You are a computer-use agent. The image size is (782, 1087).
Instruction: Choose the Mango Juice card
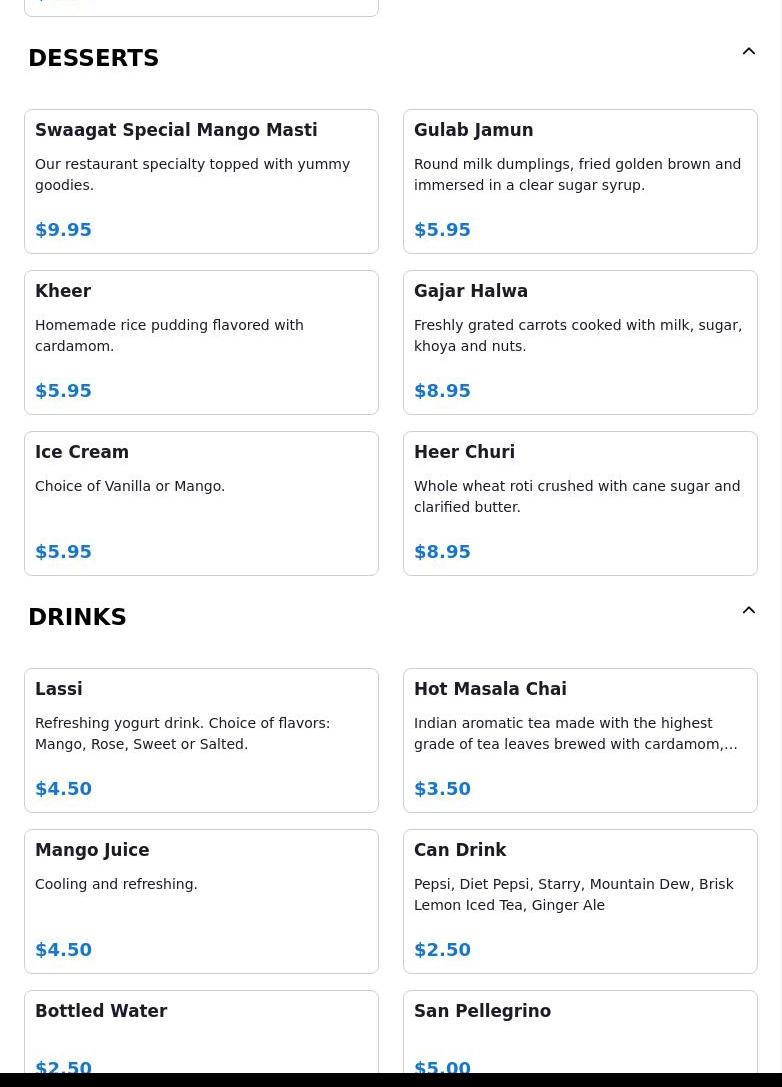[x=201, y=901]
